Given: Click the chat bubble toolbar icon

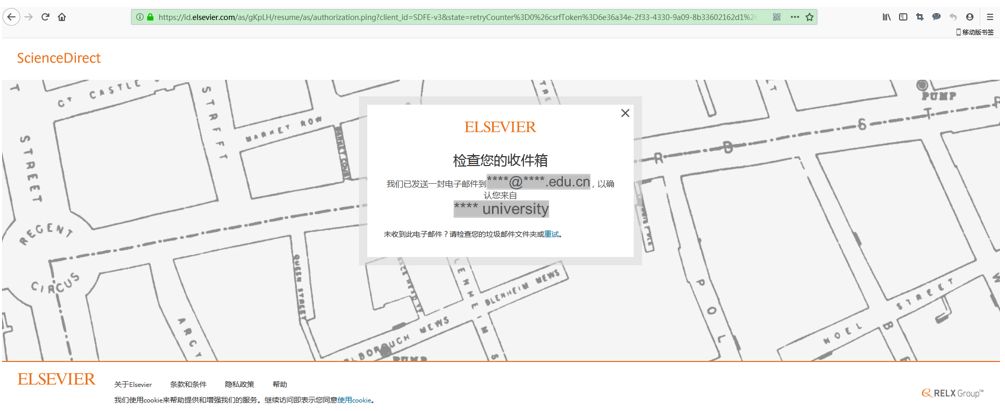Looking at the screenshot, I should 936,17.
